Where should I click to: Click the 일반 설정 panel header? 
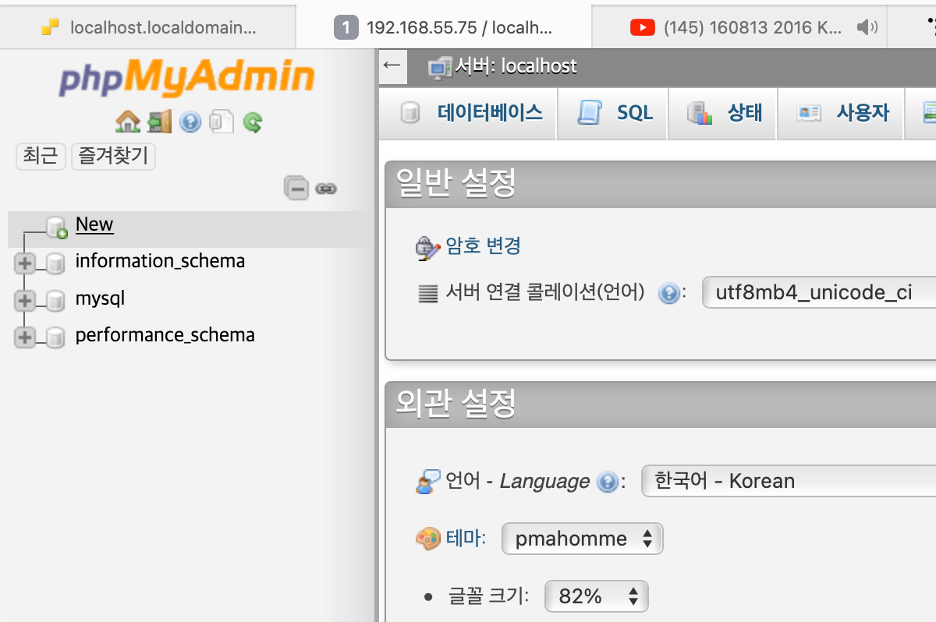pyautogui.click(x=661, y=184)
